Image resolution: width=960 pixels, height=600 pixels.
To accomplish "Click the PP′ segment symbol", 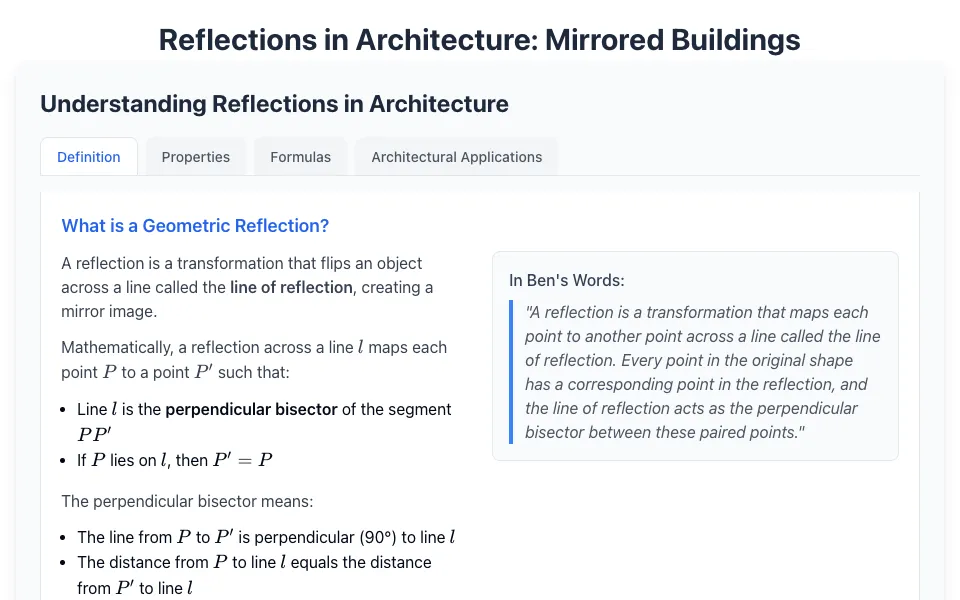I will click(94, 434).
